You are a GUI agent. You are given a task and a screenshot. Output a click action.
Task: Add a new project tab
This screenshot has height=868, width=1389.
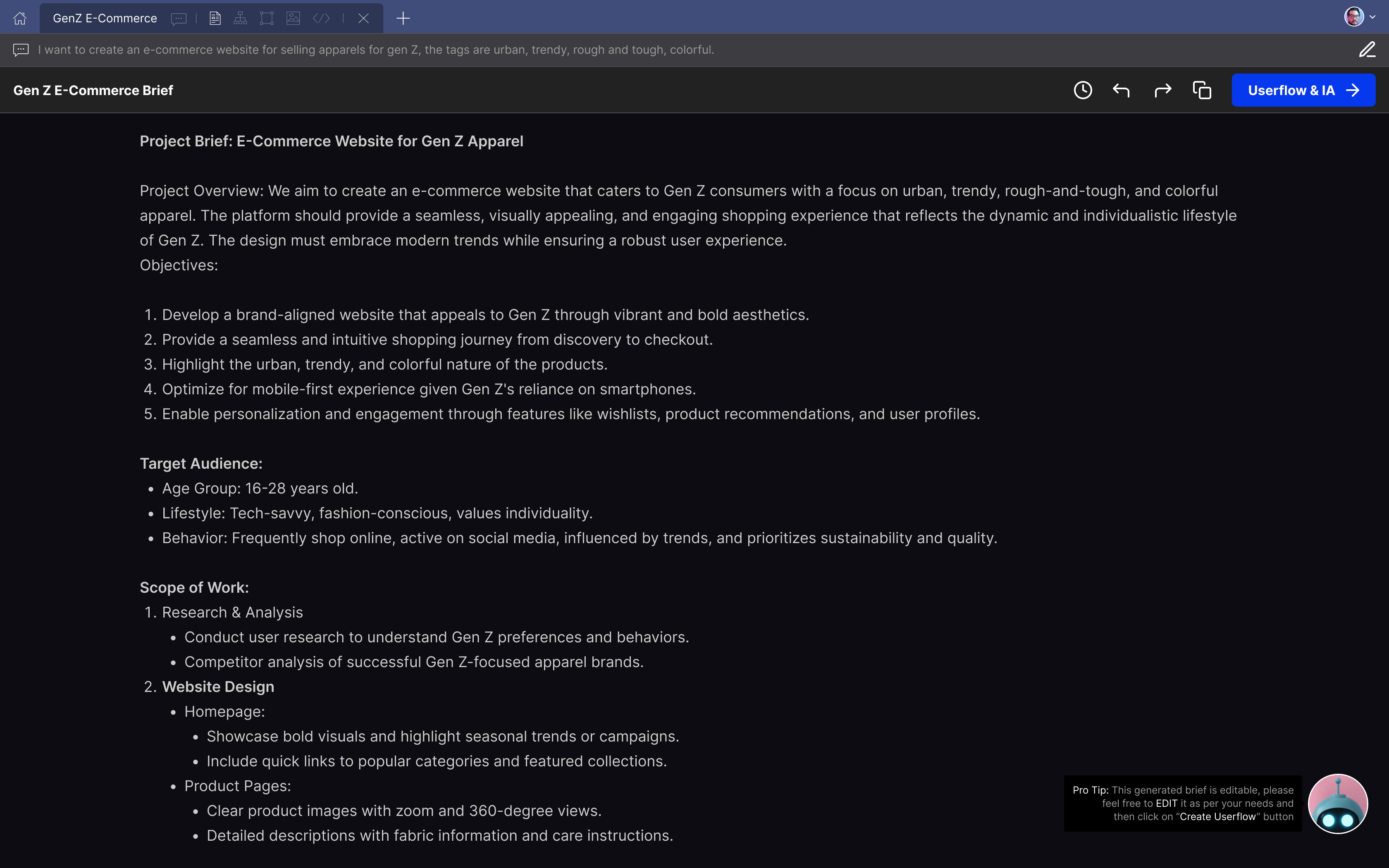click(403, 18)
